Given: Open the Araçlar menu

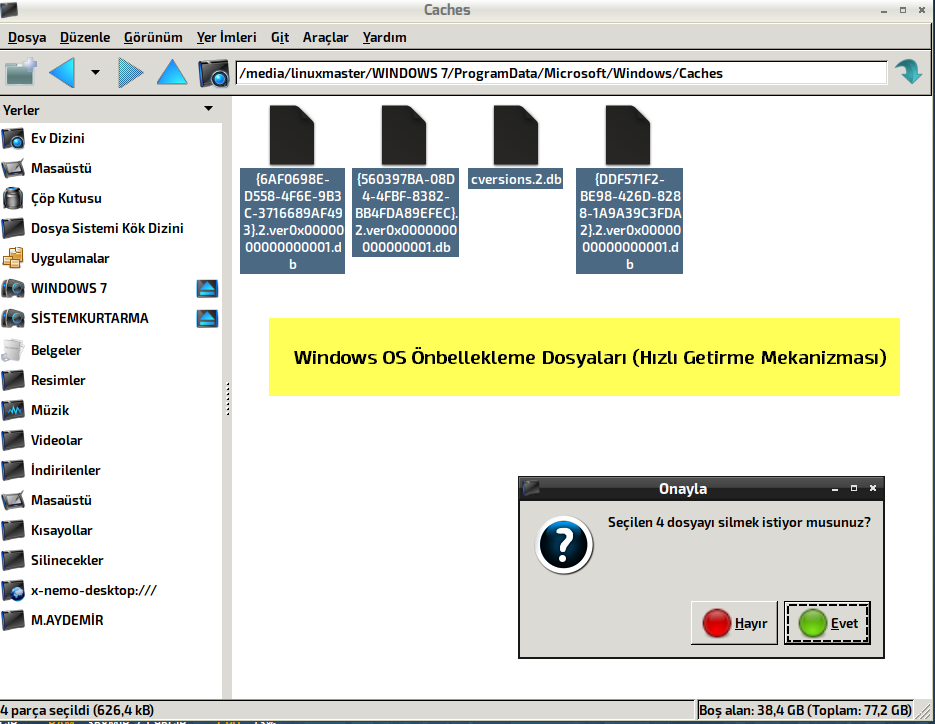Looking at the screenshot, I should tap(326, 38).
